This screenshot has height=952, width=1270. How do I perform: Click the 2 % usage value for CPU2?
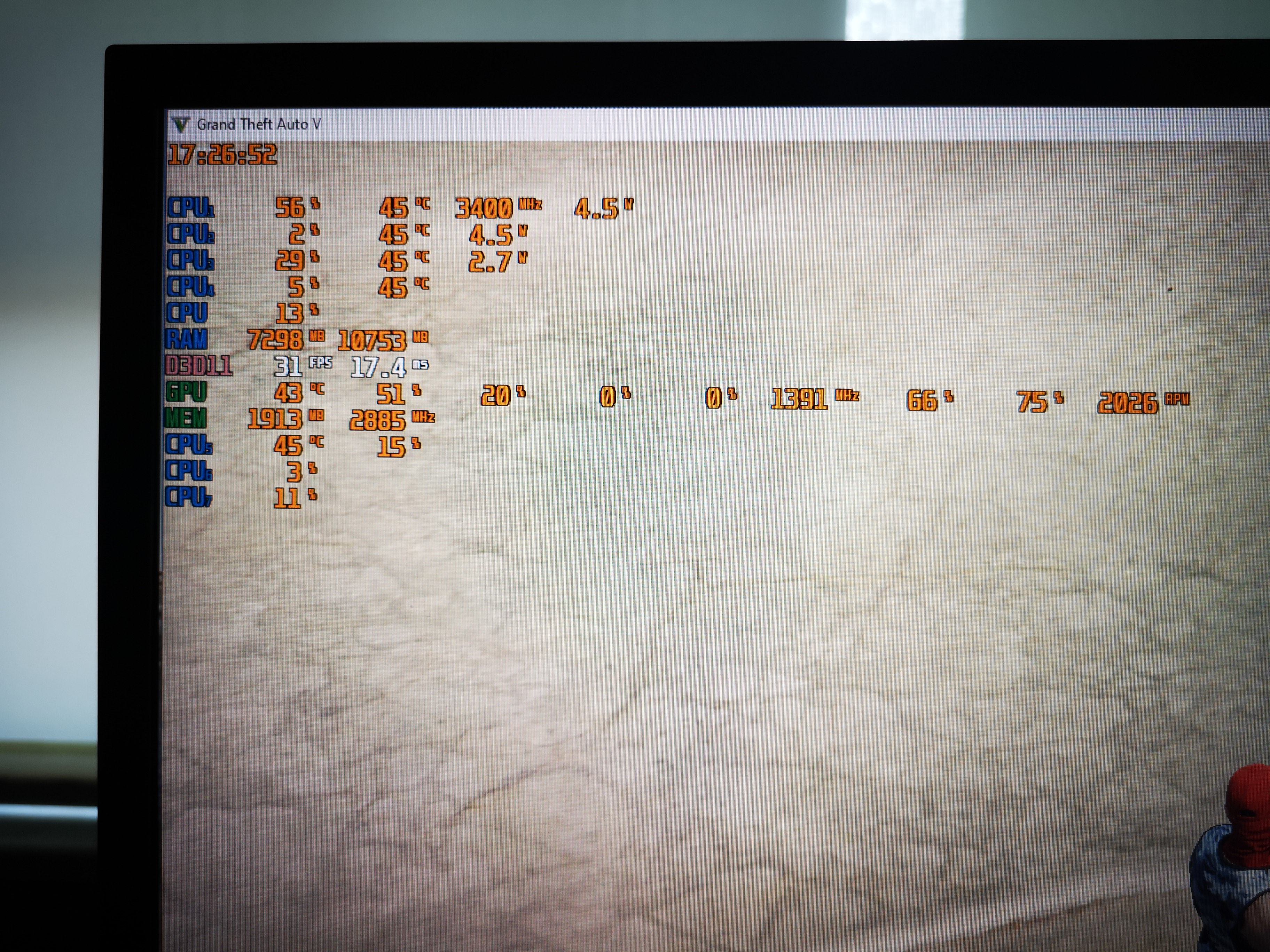[304, 235]
